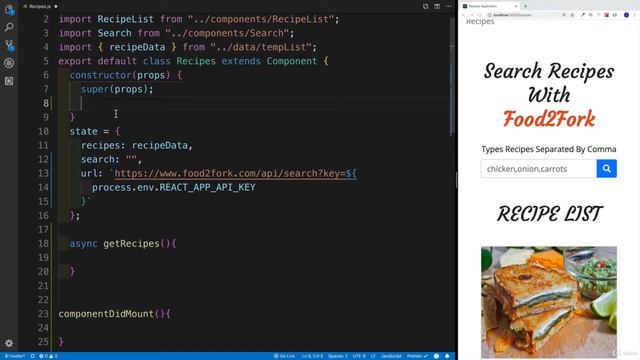Click the eyedropper extension icon in the browser
The height and width of the screenshot is (360, 640).
(582, 15)
